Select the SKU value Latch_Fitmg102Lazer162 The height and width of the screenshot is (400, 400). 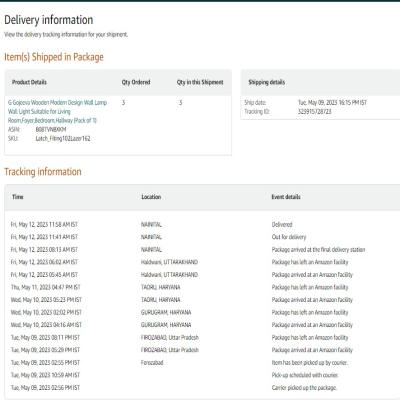pyautogui.click(x=63, y=138)
